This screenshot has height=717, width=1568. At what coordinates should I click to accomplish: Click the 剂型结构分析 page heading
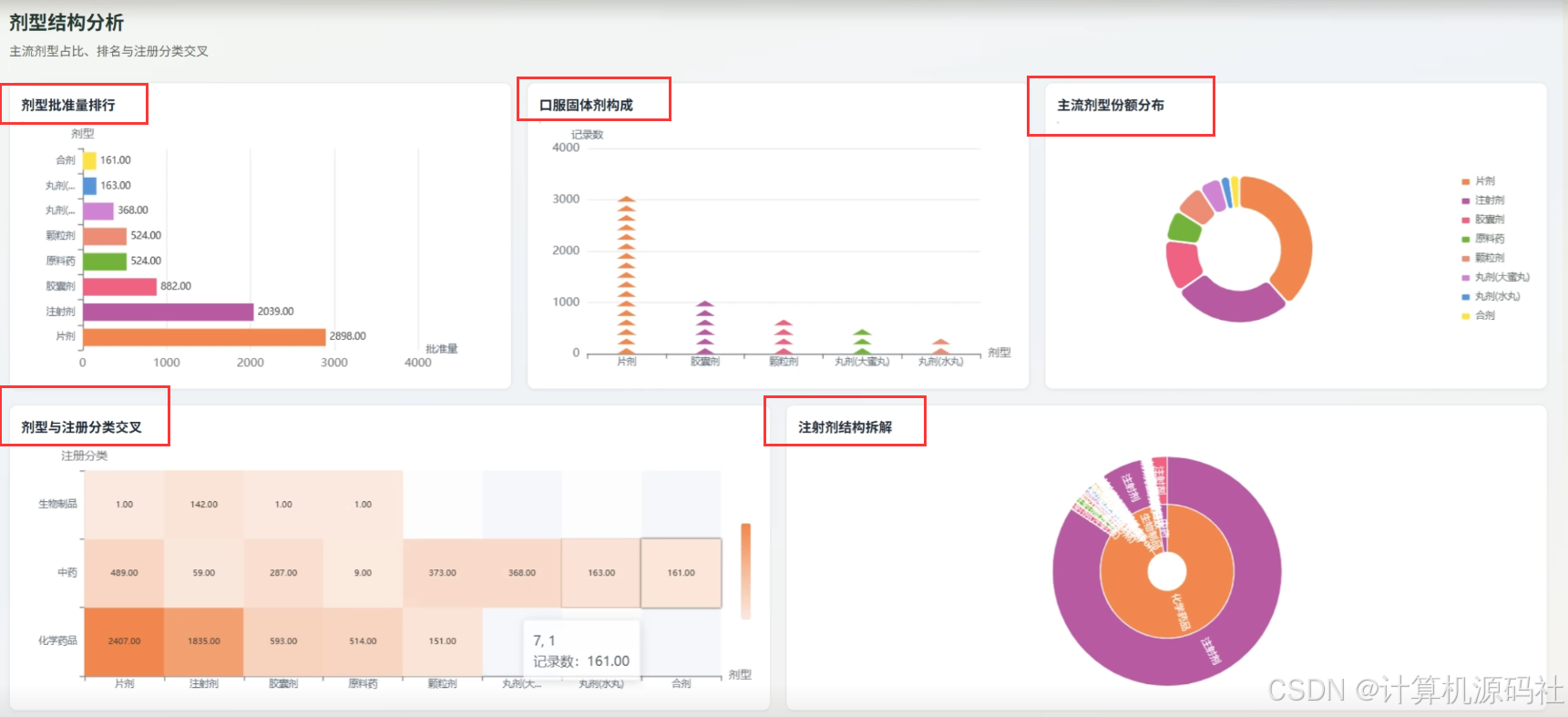tap(67, 23)
